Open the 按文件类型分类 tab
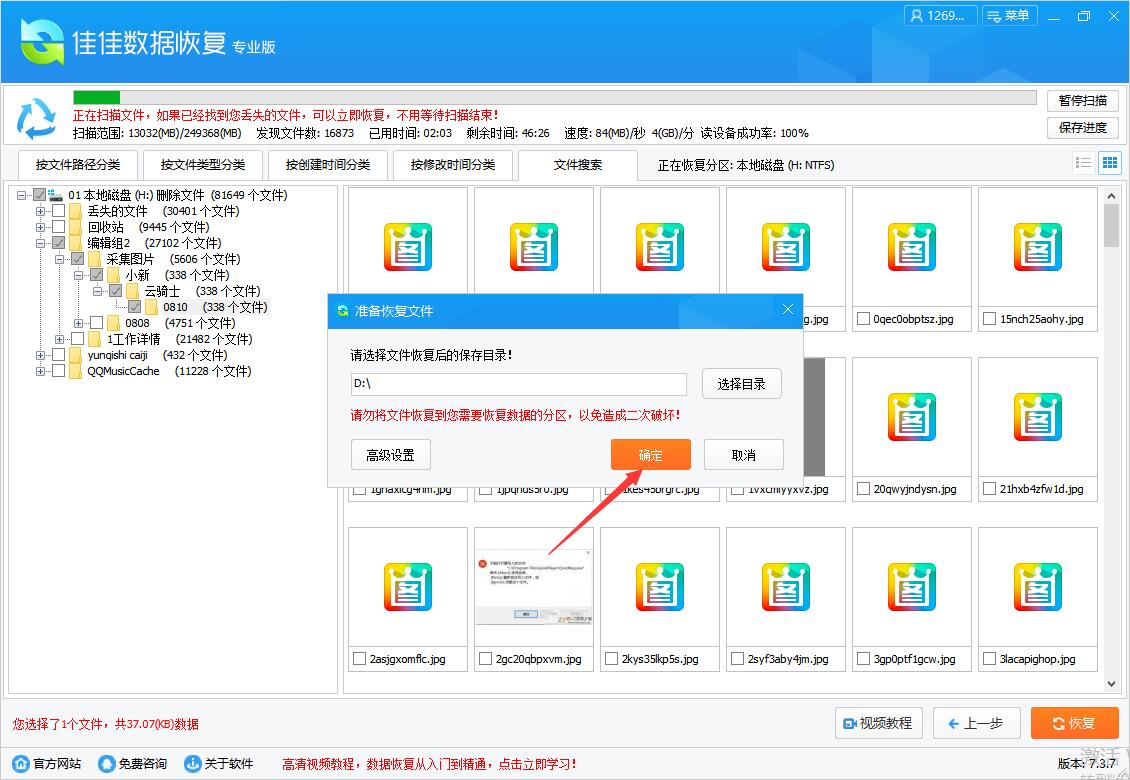The image size is (1130, 780). pyautogui.click(x=203, y=165)
